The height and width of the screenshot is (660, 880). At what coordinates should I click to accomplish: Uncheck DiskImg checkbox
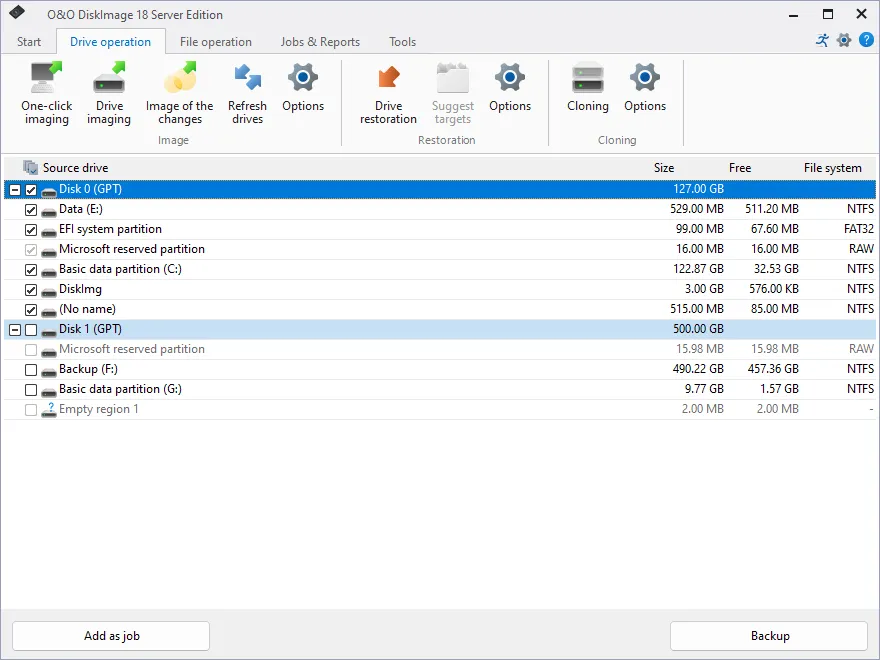pyautogui.click(x=31, y=290)
